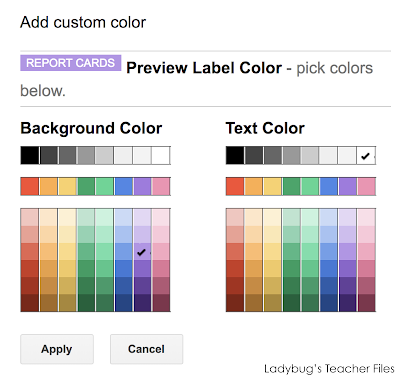
Task: Pick bright blue background color swatch
Action: click(x=124, y=186)
